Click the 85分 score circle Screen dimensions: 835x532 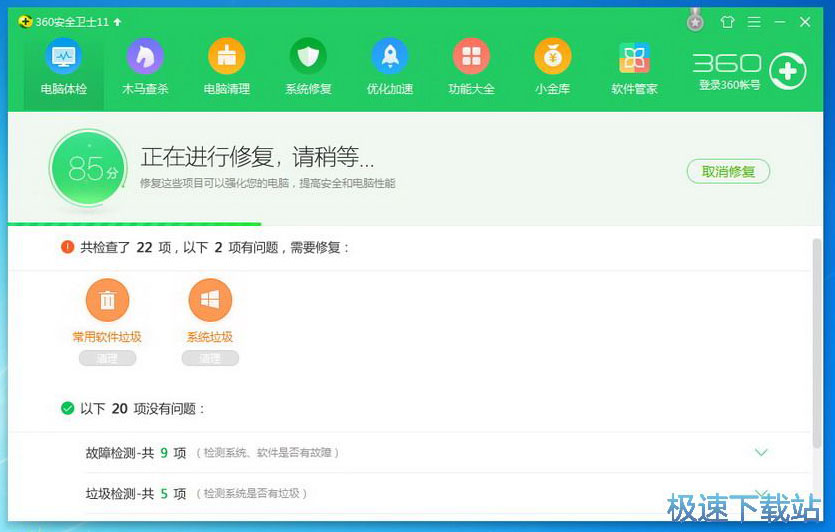pos(88,168)
